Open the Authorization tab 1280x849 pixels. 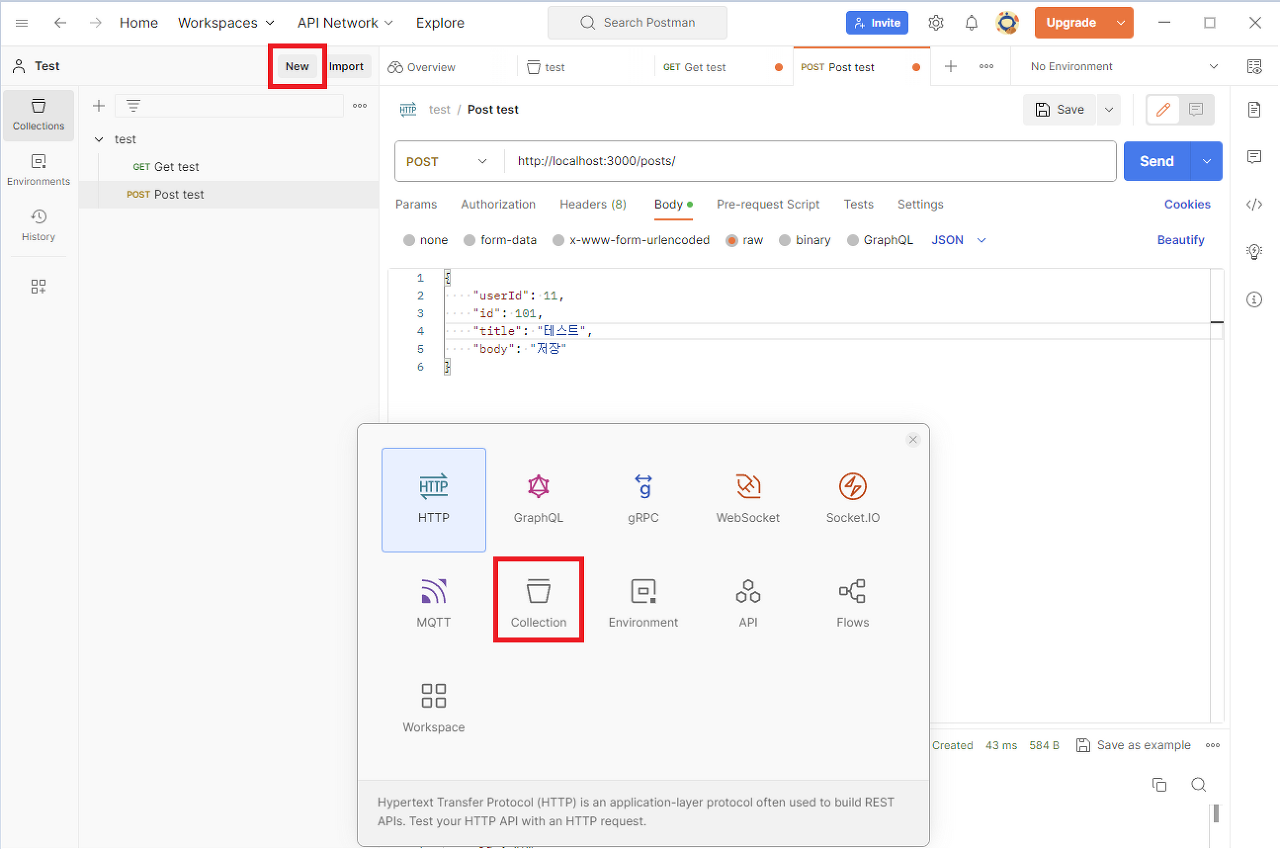[x=498, y=204]
